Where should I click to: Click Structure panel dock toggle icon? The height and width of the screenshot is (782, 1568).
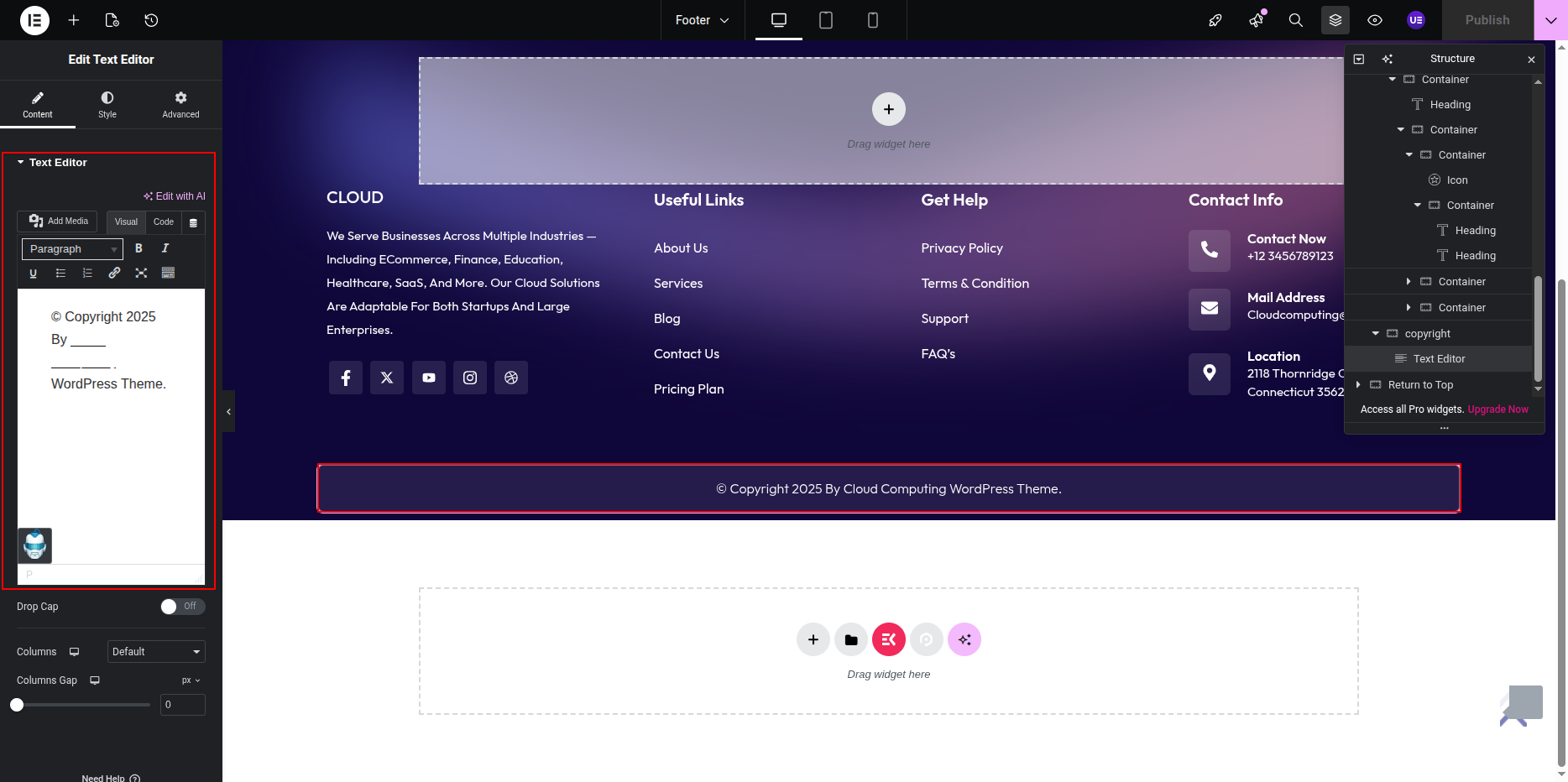(1359, 59)
